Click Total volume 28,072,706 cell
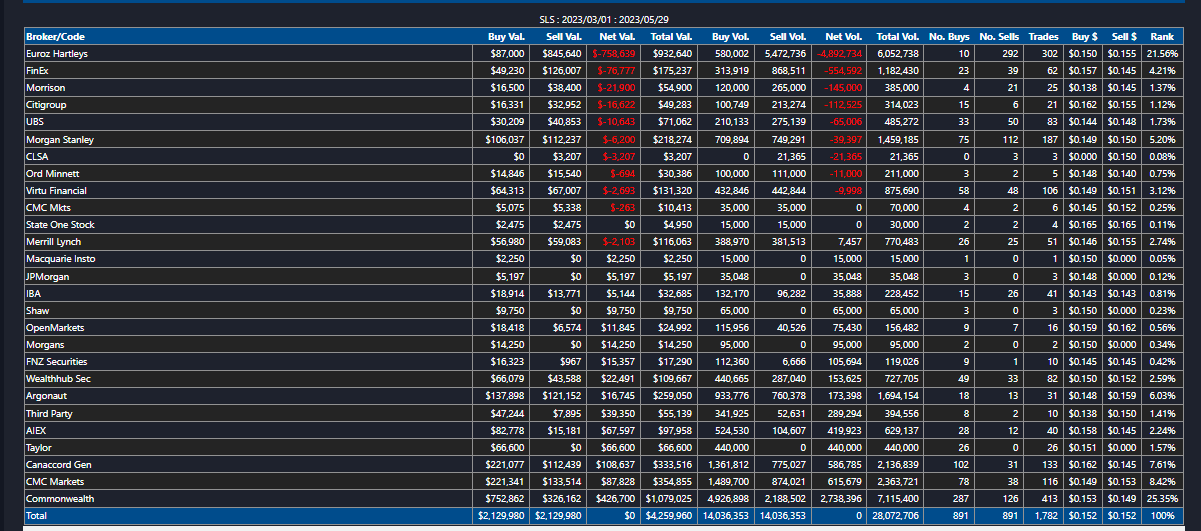Screen dimensions: 1201x531 pos(895,516)
